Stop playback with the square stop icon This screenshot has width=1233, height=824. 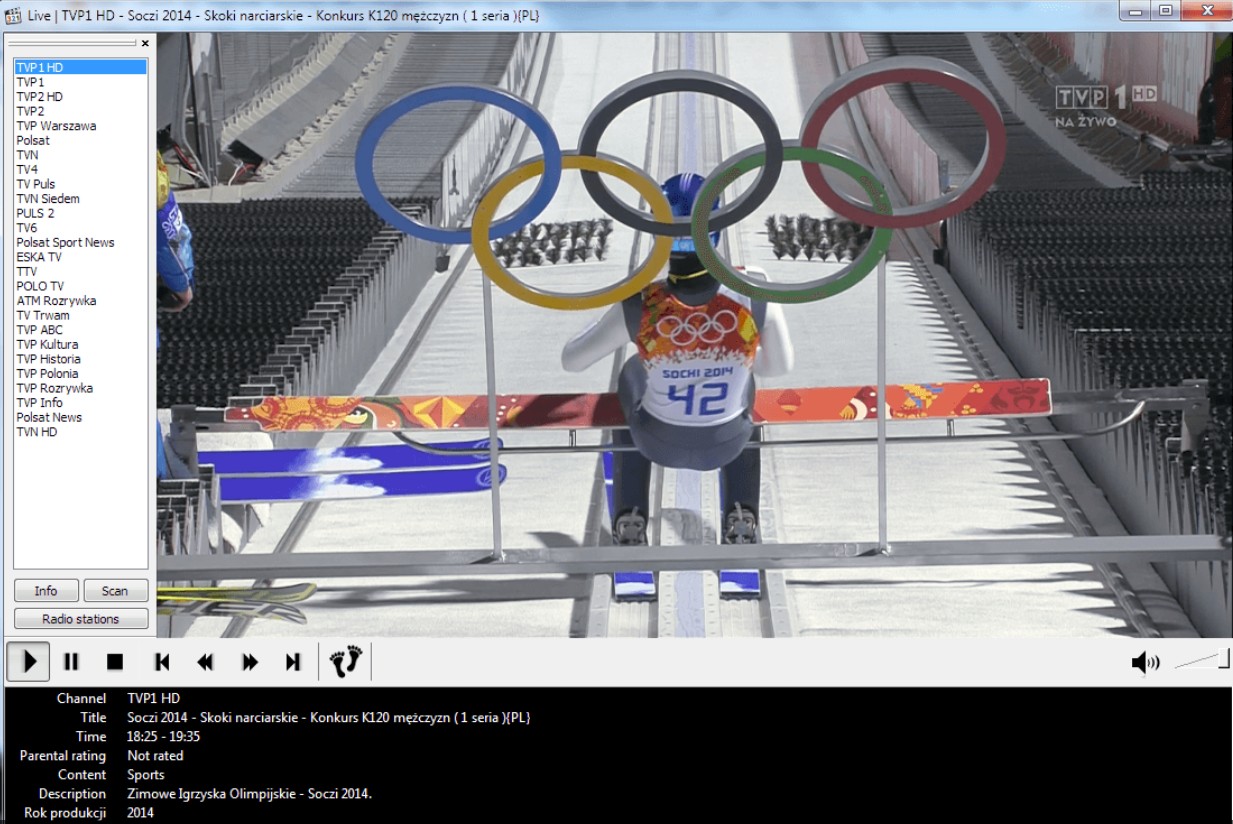115,662
